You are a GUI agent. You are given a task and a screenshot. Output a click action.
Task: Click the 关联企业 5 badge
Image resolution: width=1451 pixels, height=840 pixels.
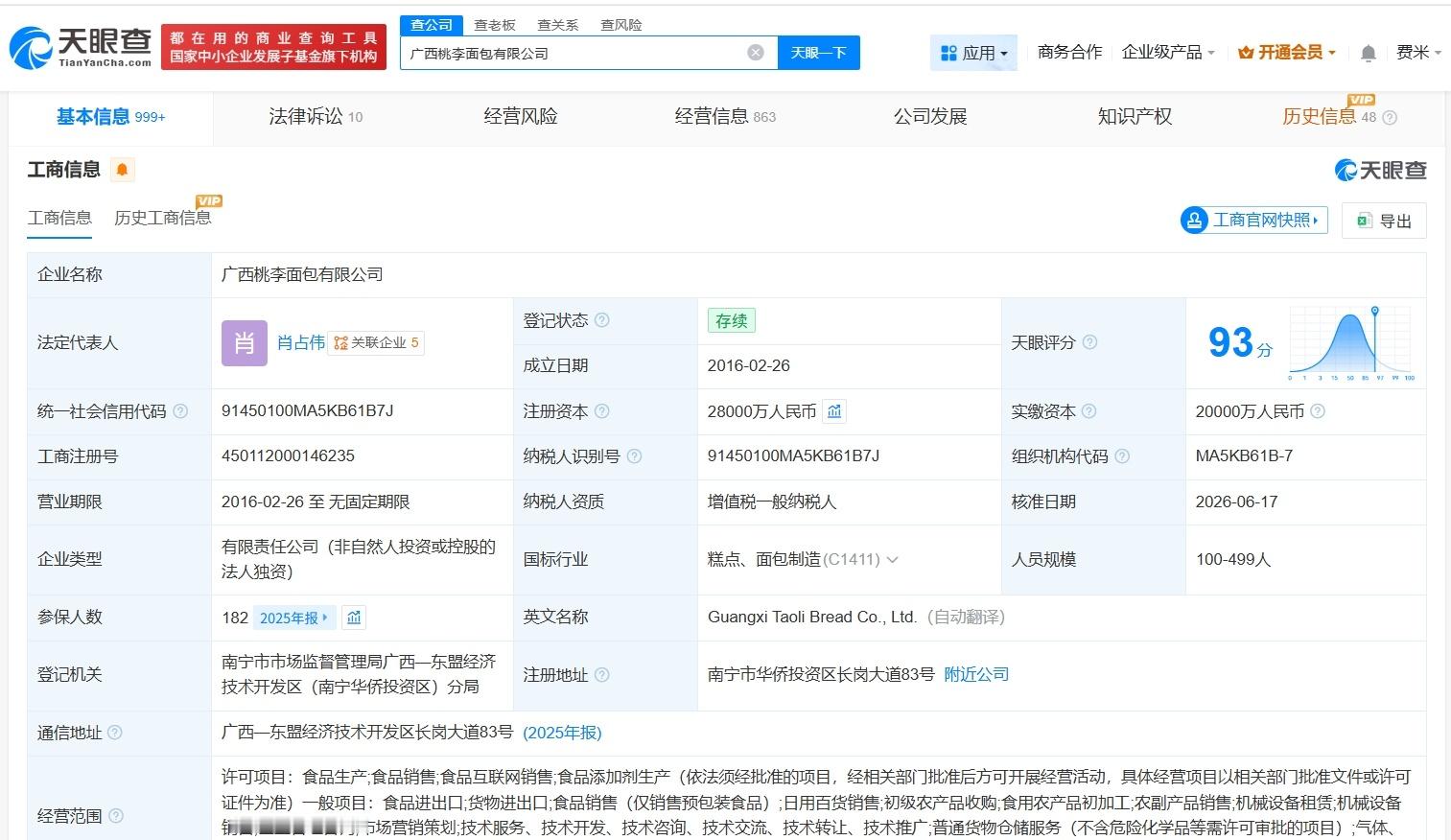[376, 342]
